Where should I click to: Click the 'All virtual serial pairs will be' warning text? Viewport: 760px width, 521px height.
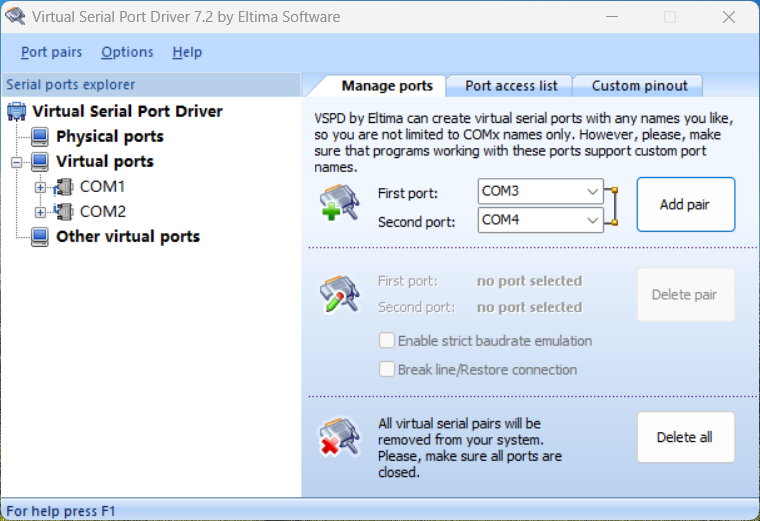(470, 448)
